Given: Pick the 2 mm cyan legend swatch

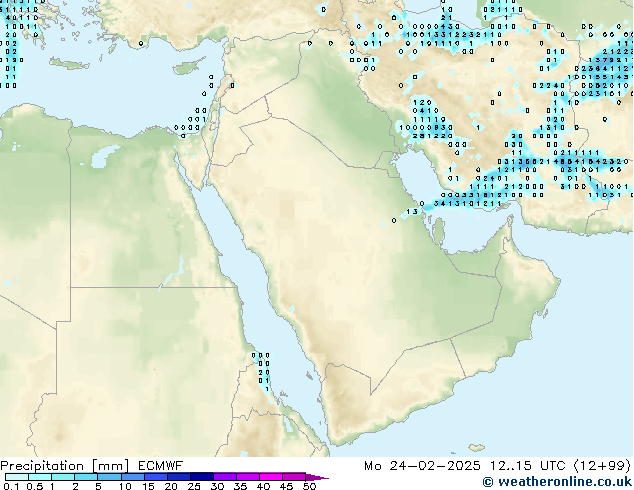Looking at the screenshot, I should tap(83, 477).
